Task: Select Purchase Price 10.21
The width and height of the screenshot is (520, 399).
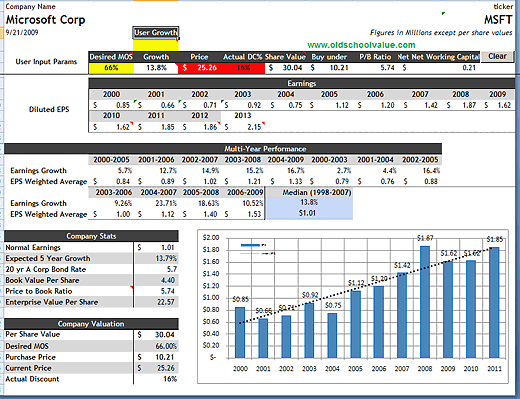Action: pyautogui.click(x=156, y=357)
